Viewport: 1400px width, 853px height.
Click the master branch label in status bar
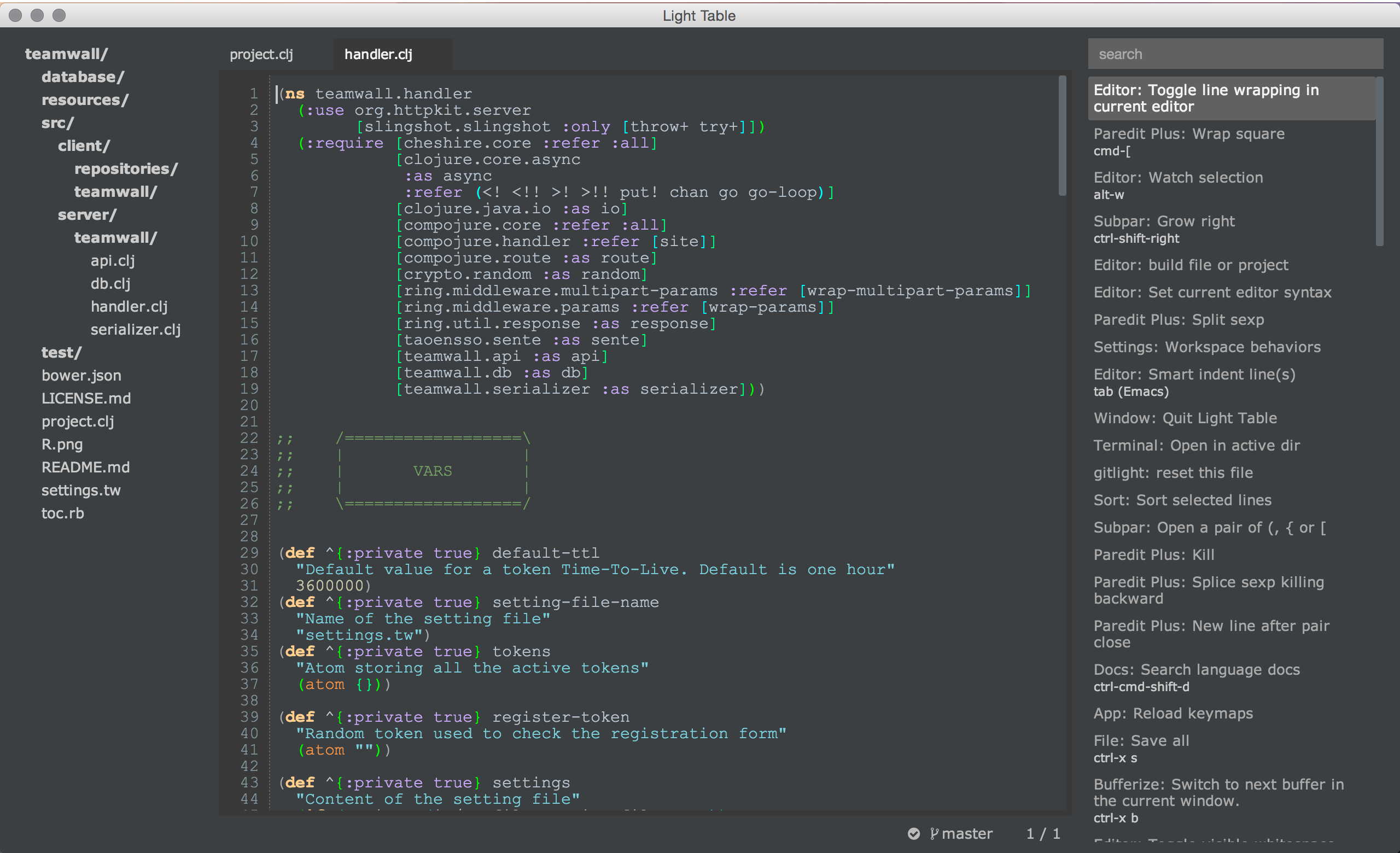click(x=966, y=833)
